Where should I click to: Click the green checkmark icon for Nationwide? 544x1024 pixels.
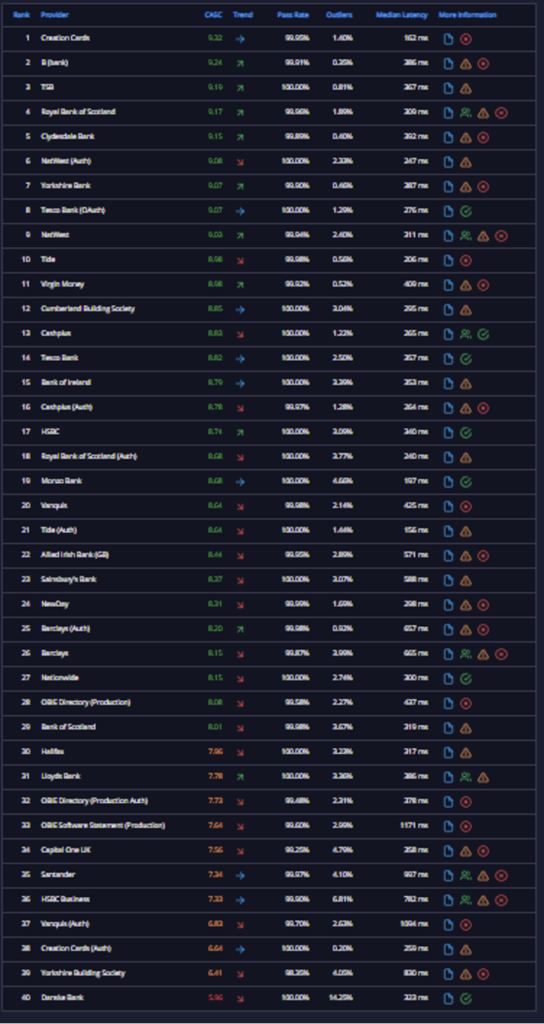pos(466,679)
